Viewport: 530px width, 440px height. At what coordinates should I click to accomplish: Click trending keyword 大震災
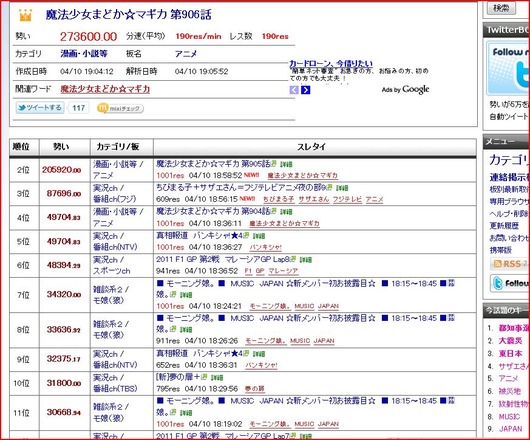pyautogui.click(x=511, y=341)
